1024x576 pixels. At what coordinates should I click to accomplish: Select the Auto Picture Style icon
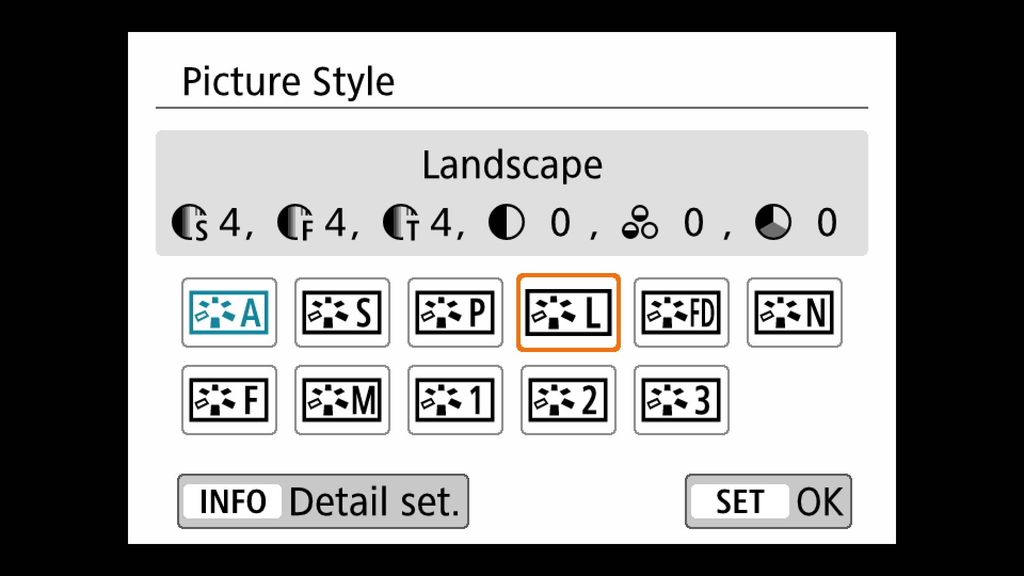(228, 313)
